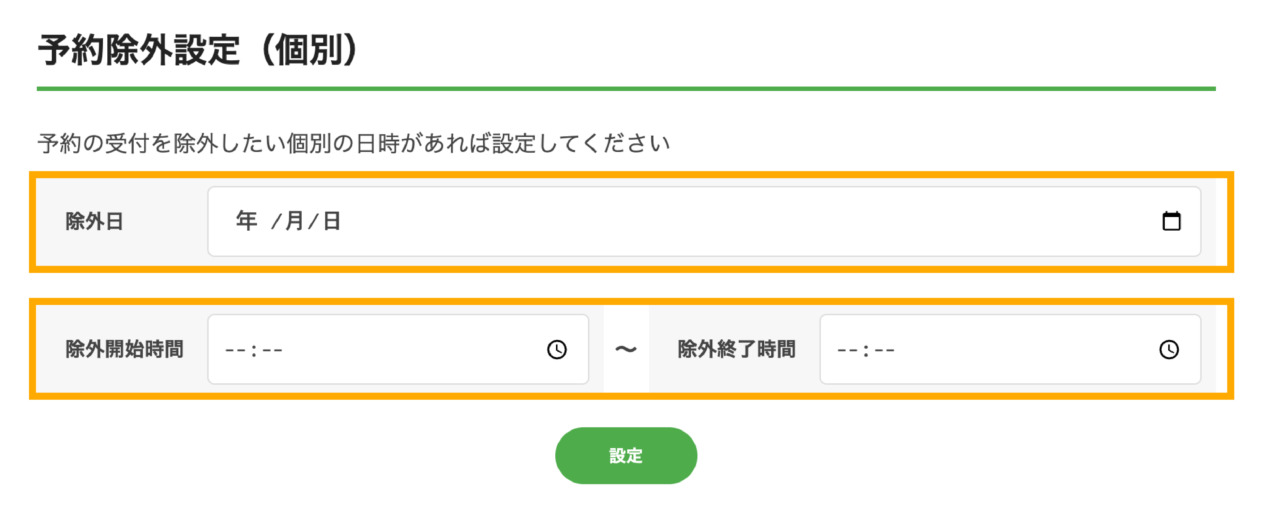The image size is (1264, 507).
Task: Select the 年 segment of the date field
Action: click(x=247, y=221)
